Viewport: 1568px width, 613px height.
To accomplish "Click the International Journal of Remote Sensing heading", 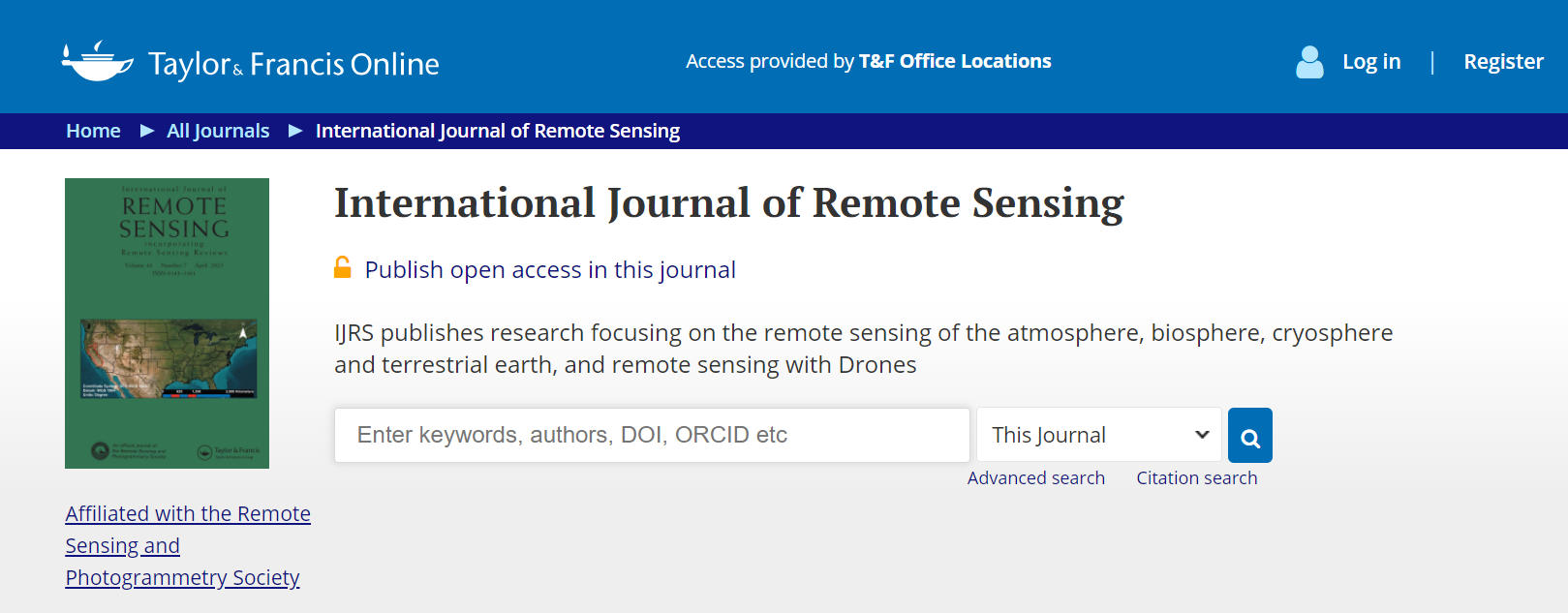I will 728,203.
